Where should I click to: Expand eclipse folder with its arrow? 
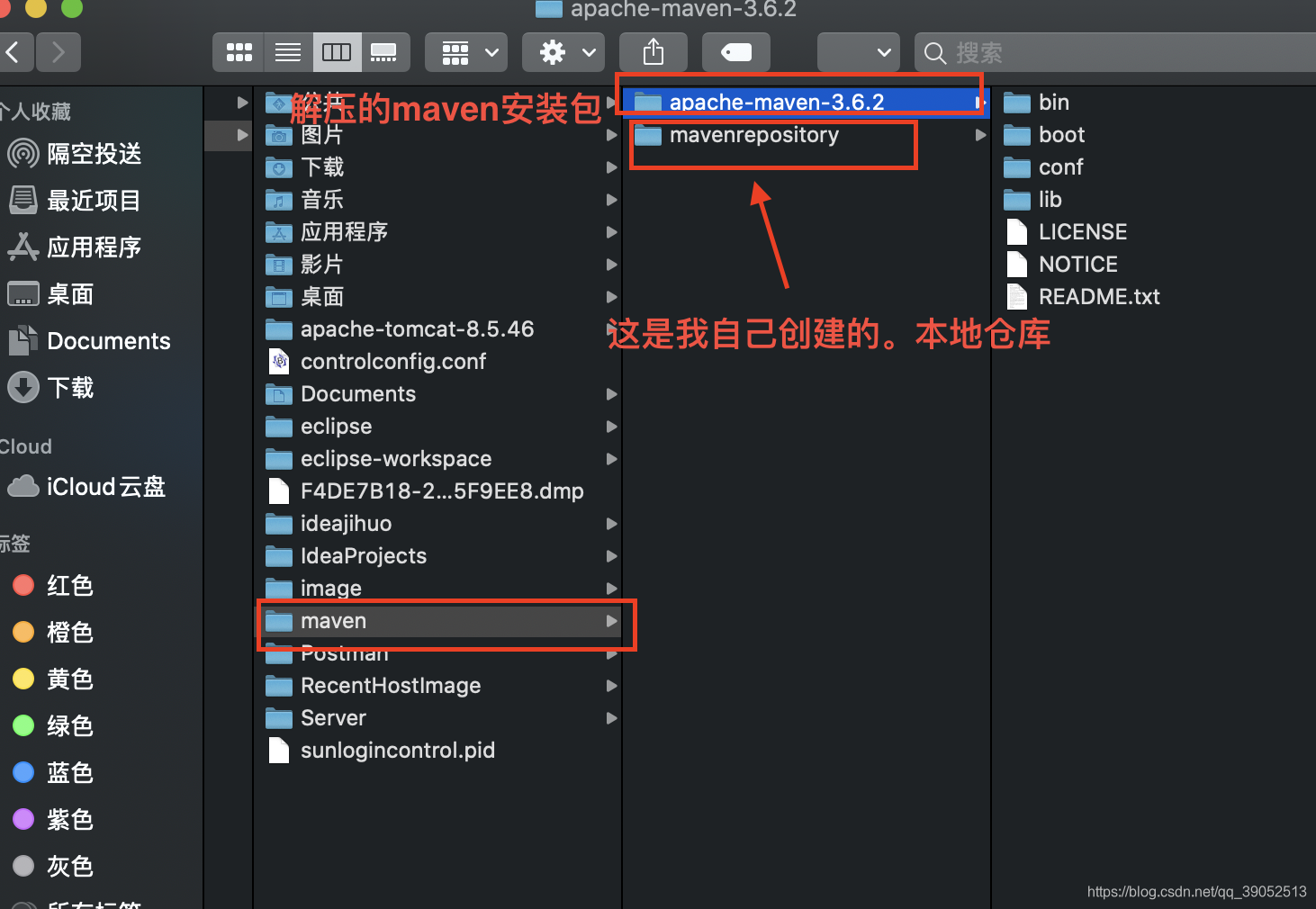pyautogui.click(x=611, y=427)
